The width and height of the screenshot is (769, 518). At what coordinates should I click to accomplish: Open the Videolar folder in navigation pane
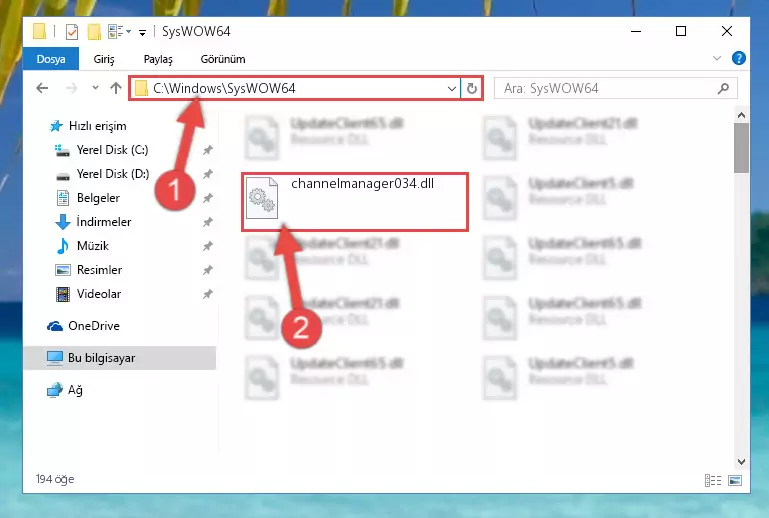pos(99,294)
